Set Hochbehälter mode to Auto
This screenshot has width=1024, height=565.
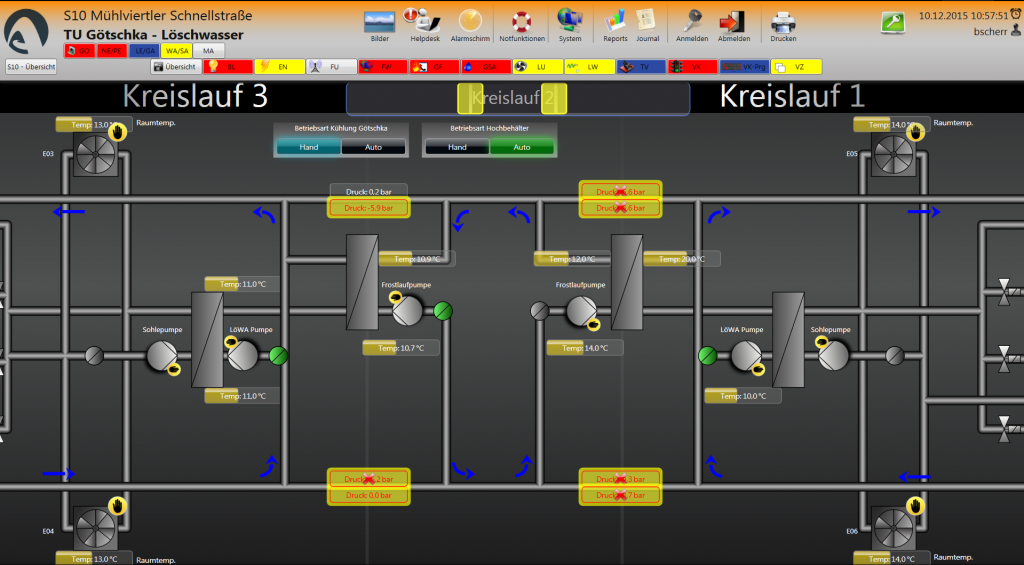[522, 147]
